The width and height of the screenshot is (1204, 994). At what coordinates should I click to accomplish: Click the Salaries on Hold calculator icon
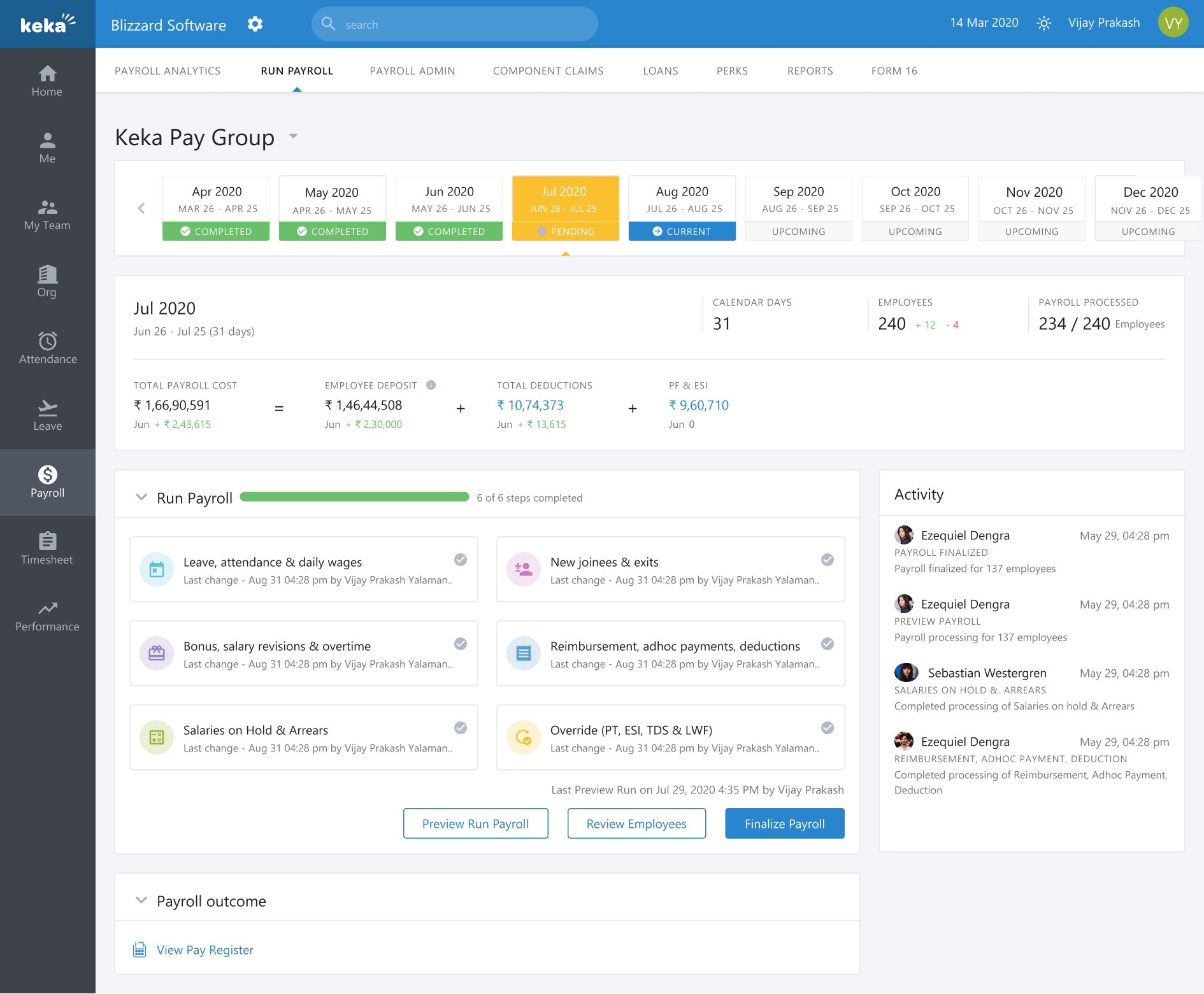pyautogui.click(x=157, y=737)
